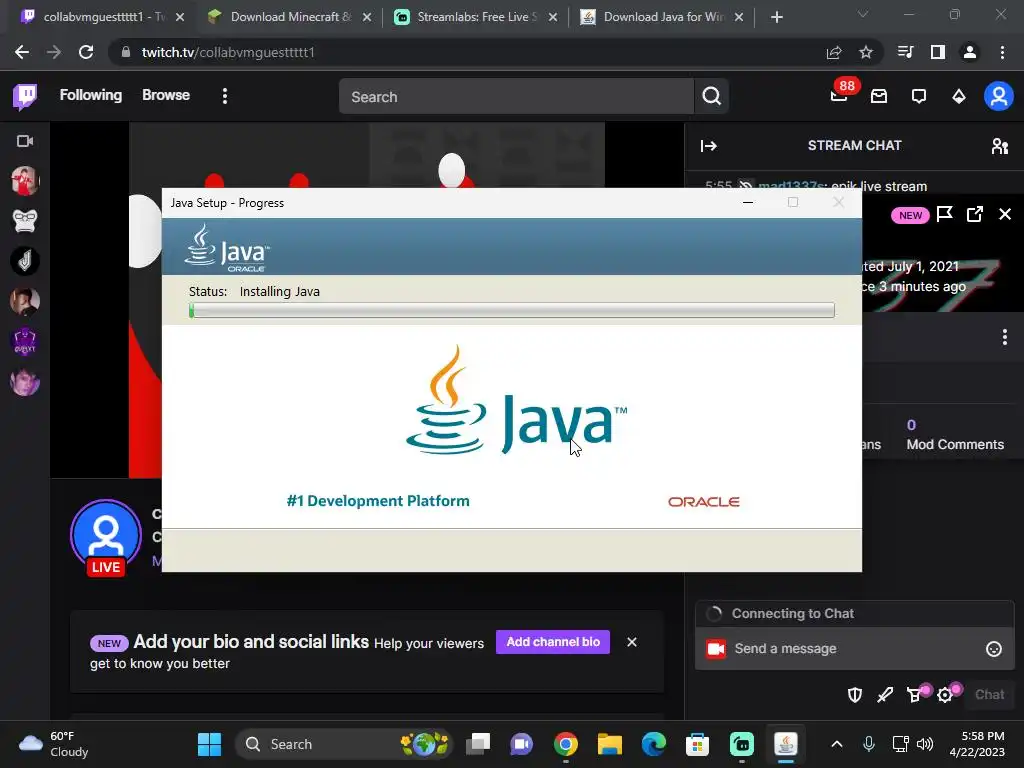Open weather widget showing 60°F Cloudy
This screenshot has height=768, width=1024.
click(54, 744)
